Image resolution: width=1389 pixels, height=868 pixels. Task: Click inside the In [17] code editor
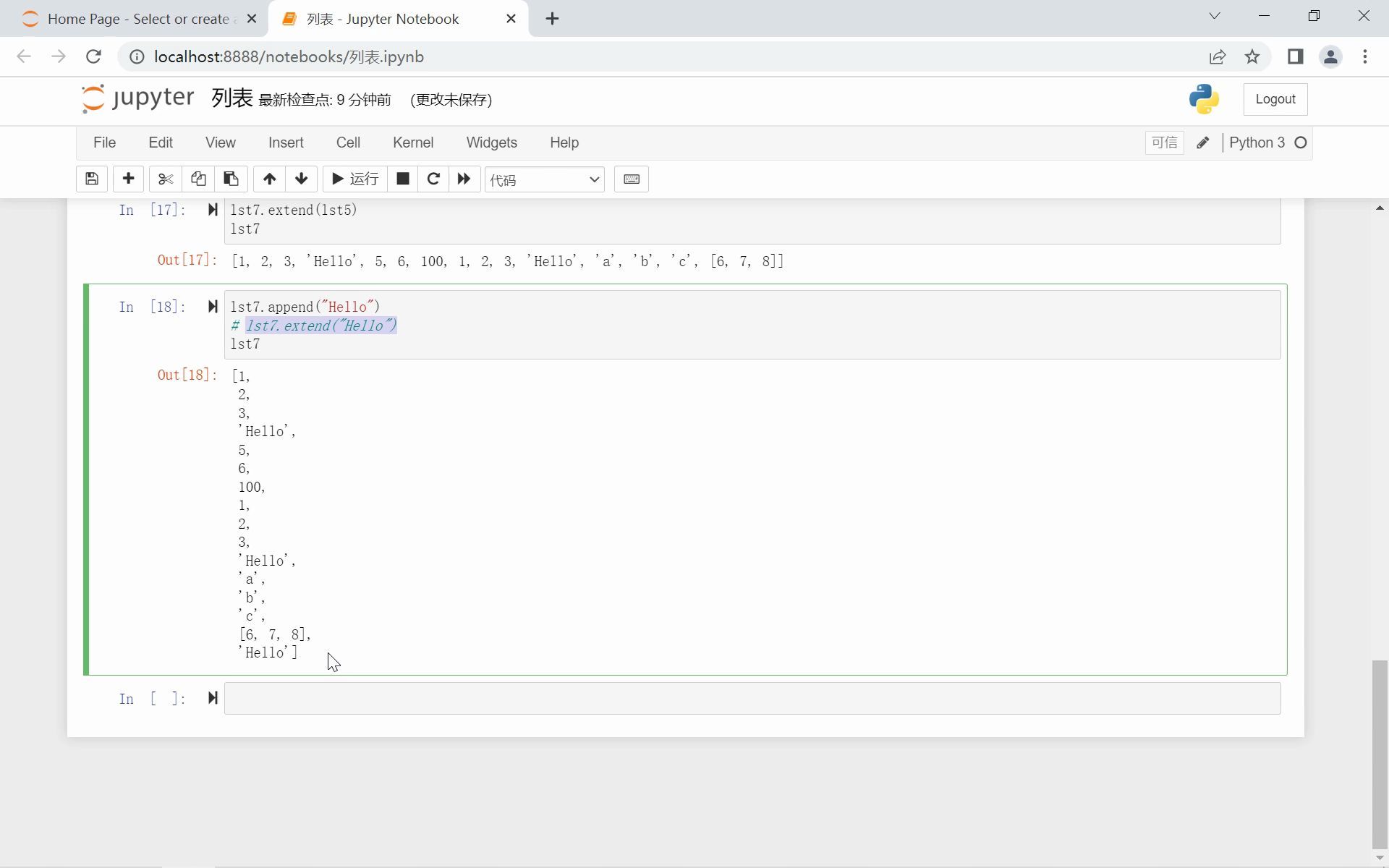point(752,221)
